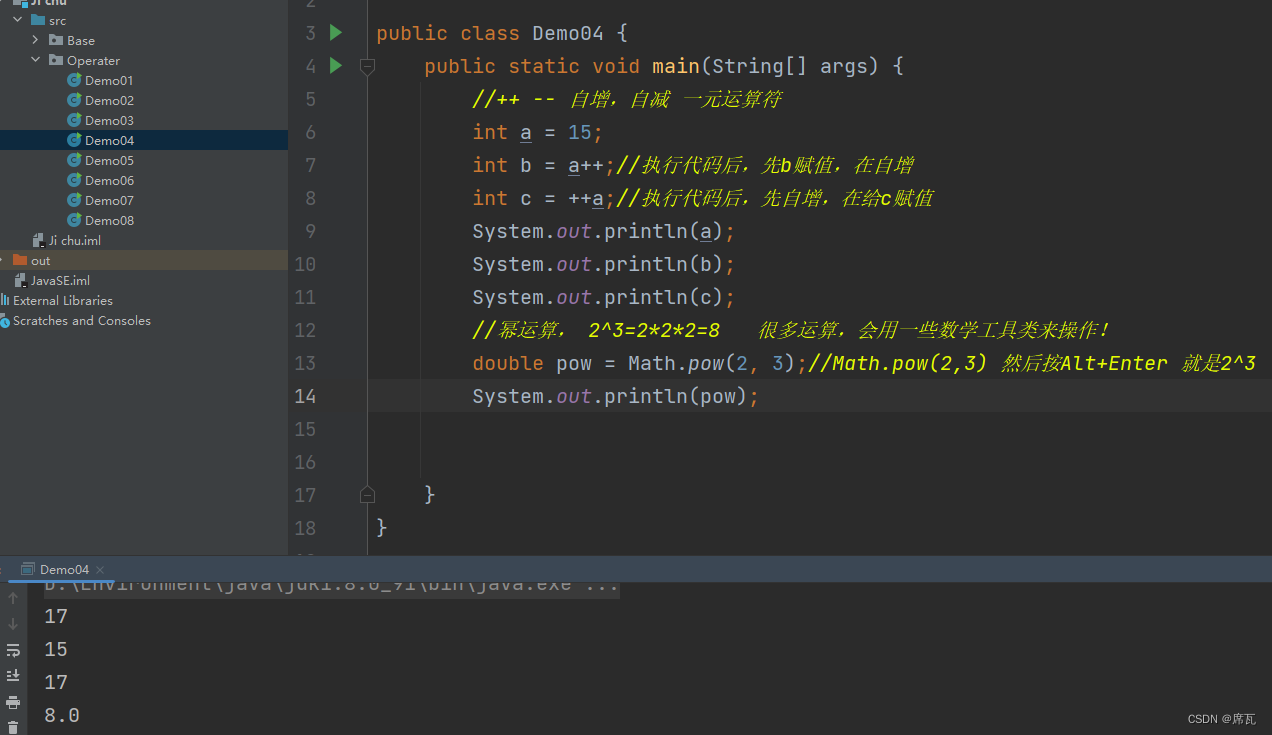This screenshot has width=1272, height=735.
Task: Select the out folder
Action: click(40, 260)
